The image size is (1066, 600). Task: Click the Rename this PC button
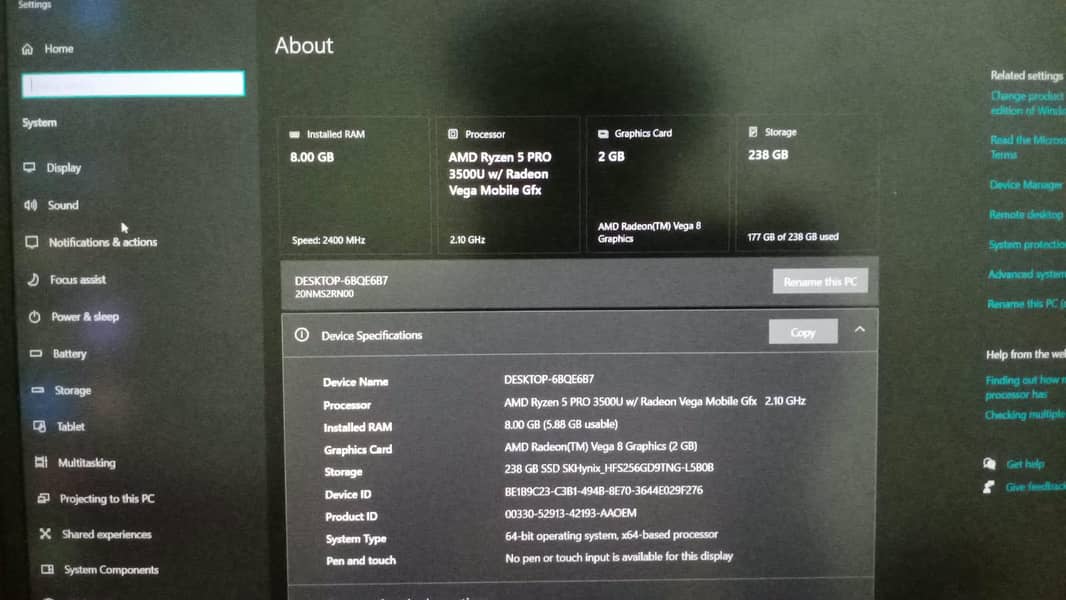820,281
